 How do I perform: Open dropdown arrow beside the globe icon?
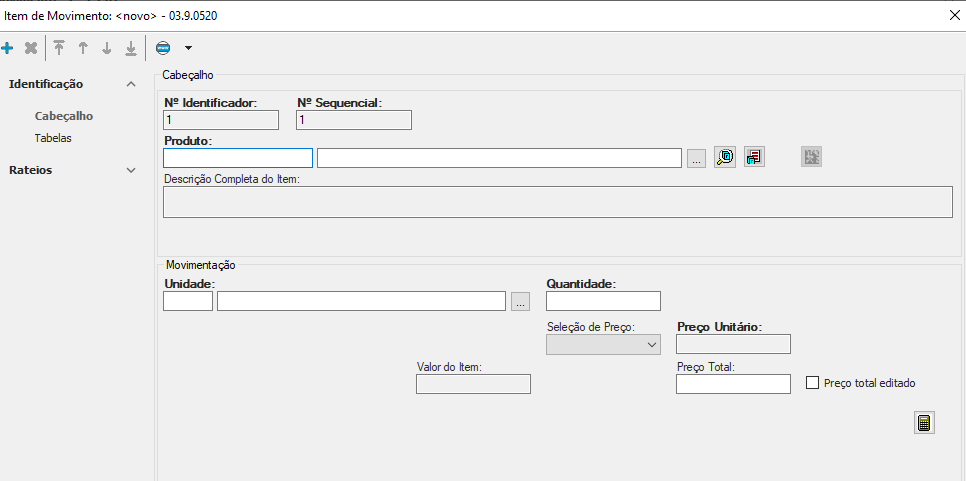(187, 47)
